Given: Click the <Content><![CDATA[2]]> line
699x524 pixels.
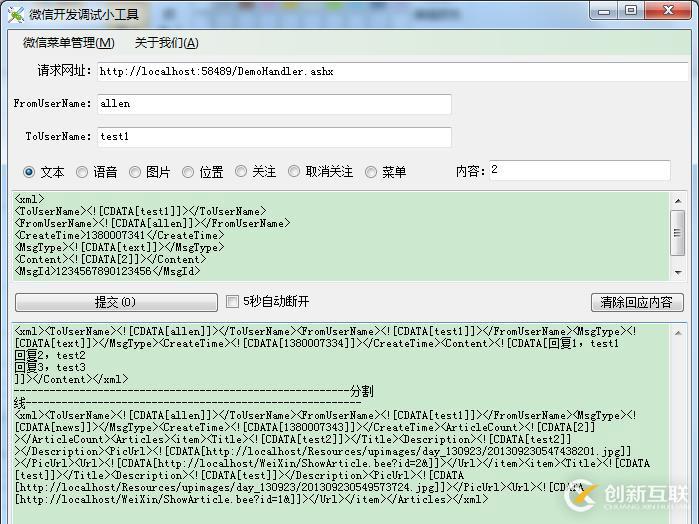Looking at the screenshot, I should [110, 259].
